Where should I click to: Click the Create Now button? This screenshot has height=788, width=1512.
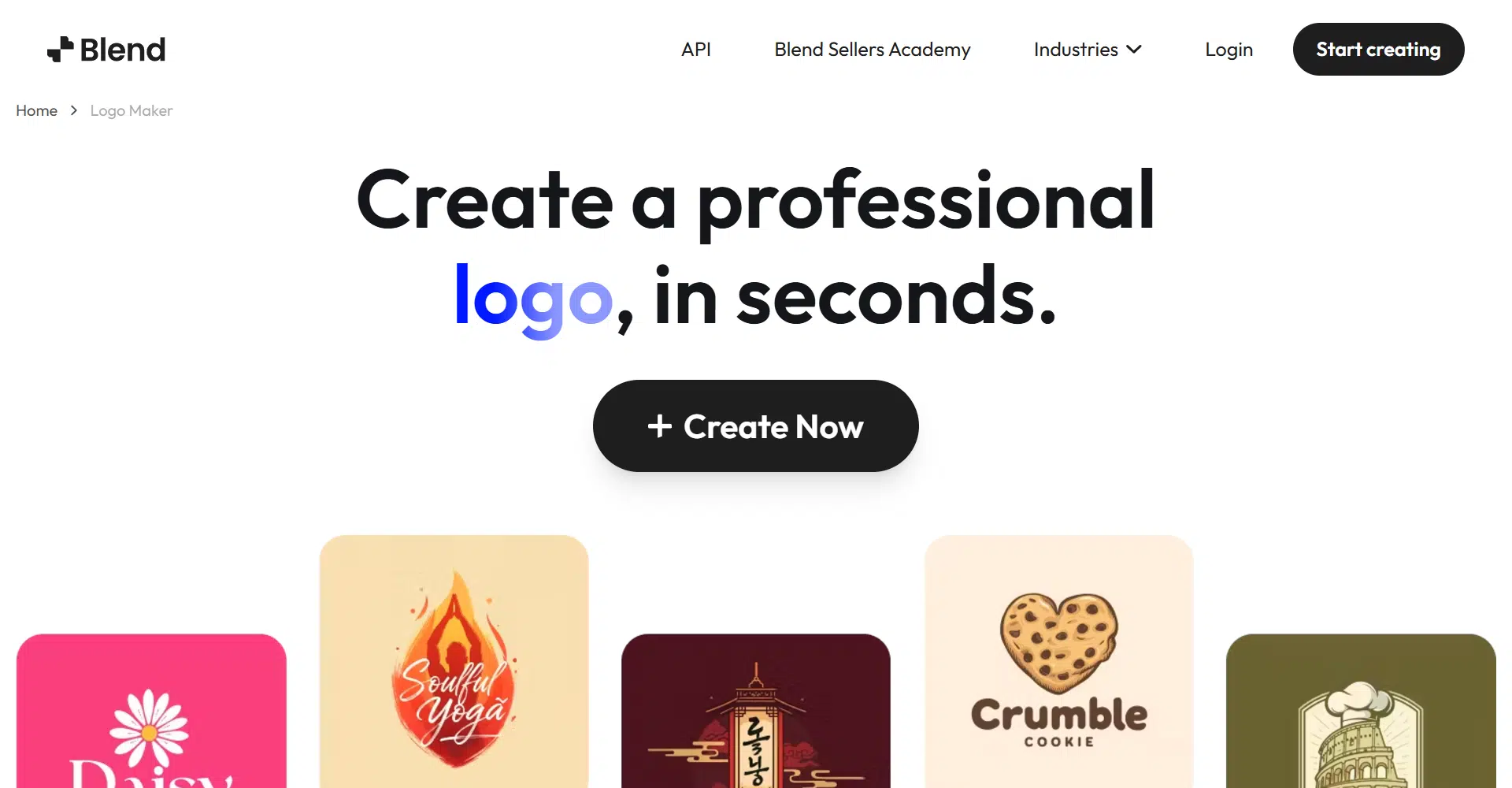coord(756,426)
